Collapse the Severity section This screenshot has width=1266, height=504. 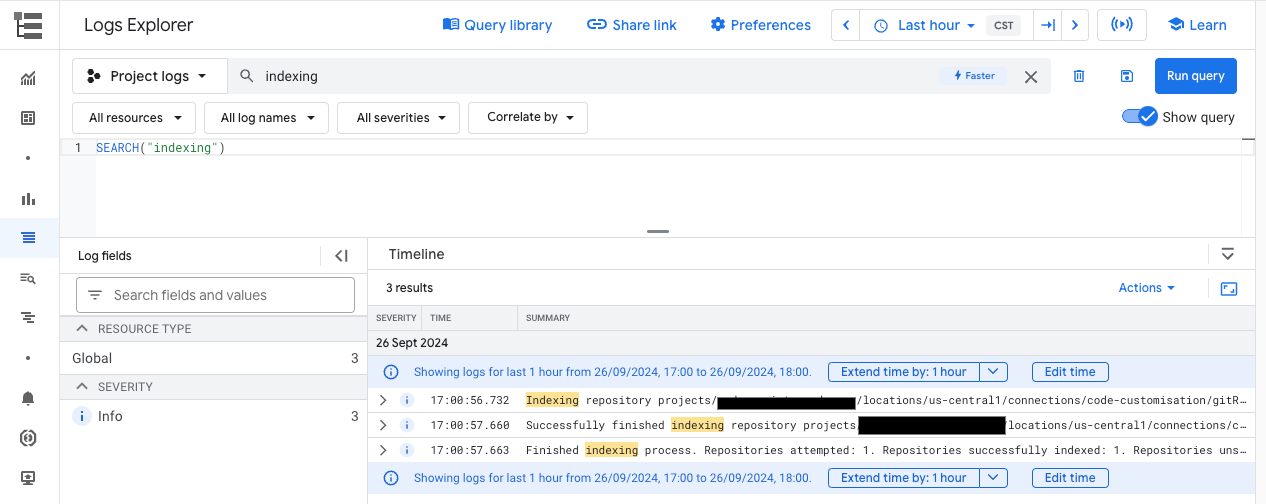click(x=82, y=387)
